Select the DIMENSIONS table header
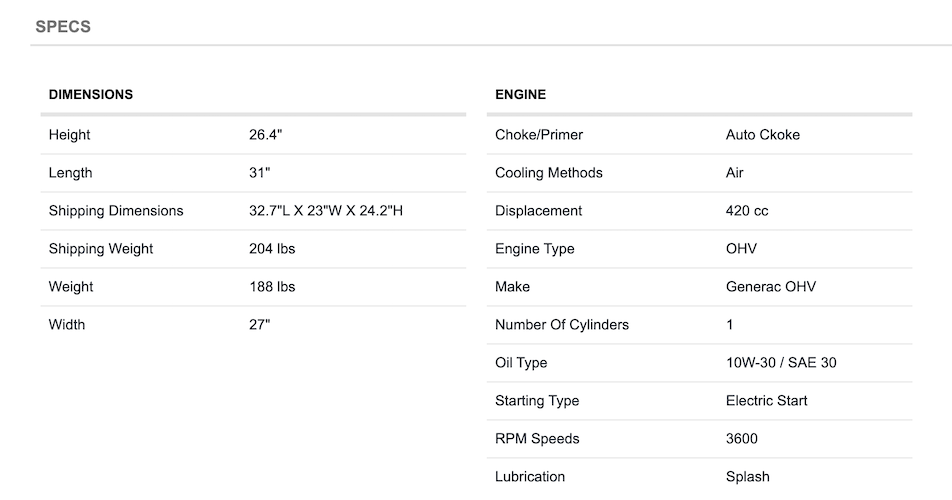The image size is (952, 500). click(90, 95)
